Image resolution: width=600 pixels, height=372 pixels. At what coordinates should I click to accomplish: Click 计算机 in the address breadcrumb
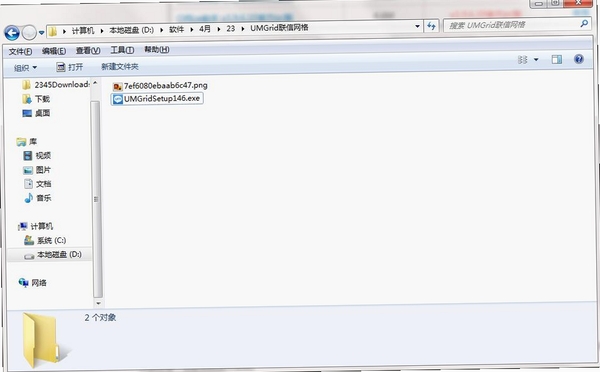tap(83, 31)
